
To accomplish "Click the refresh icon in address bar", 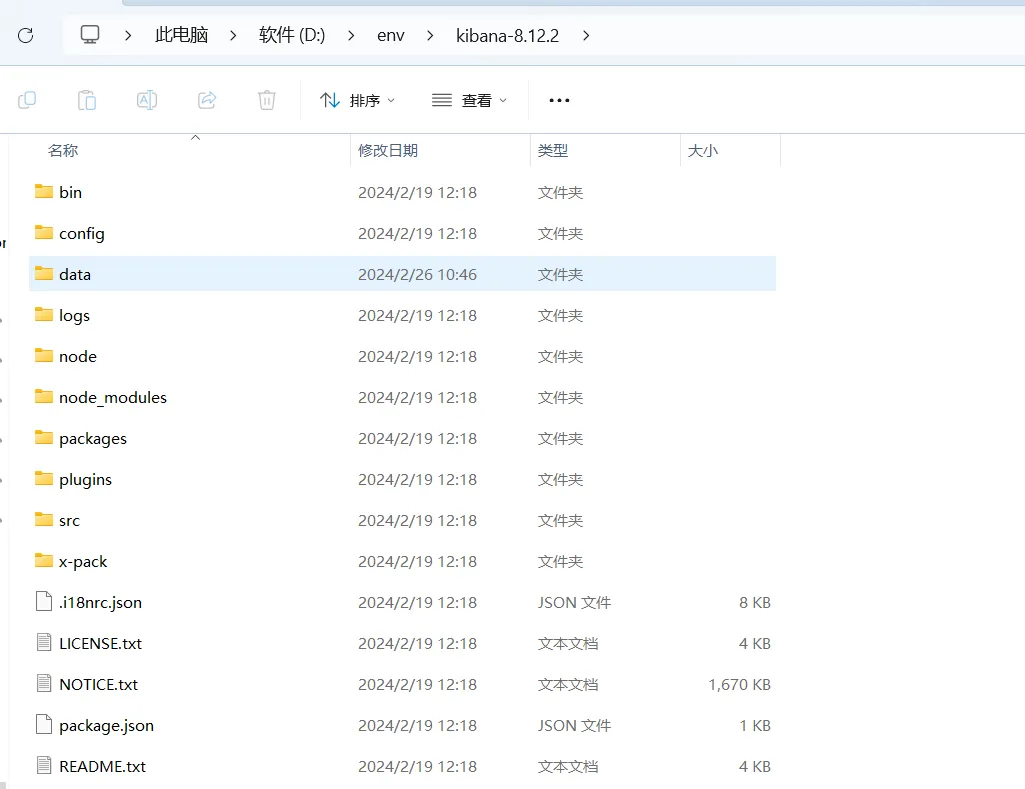I will [25, 35].
